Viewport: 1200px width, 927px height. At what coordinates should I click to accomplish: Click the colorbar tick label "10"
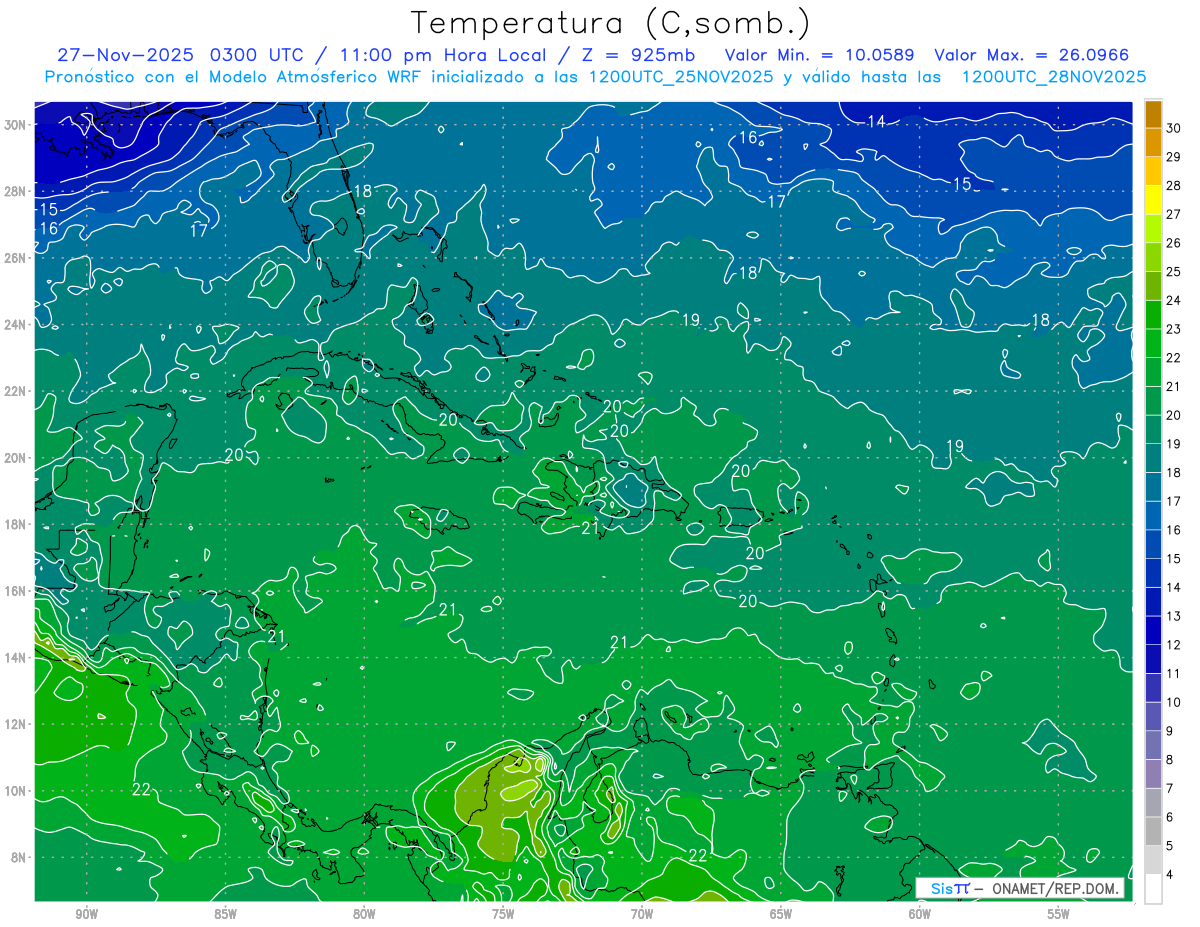[x=1174, y=702]
